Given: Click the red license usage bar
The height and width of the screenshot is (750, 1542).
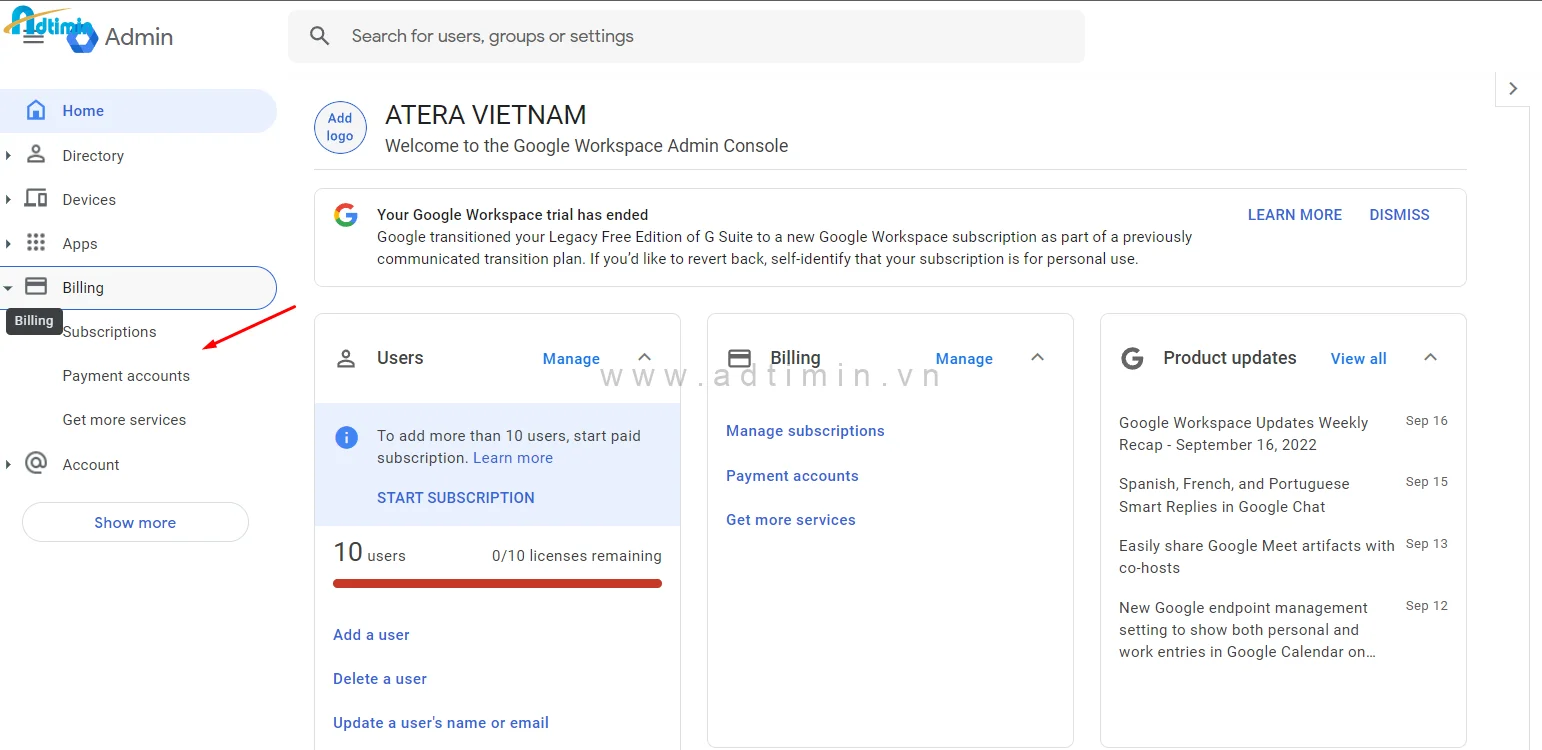Looking at the screenshot, I should coord(497,583).
